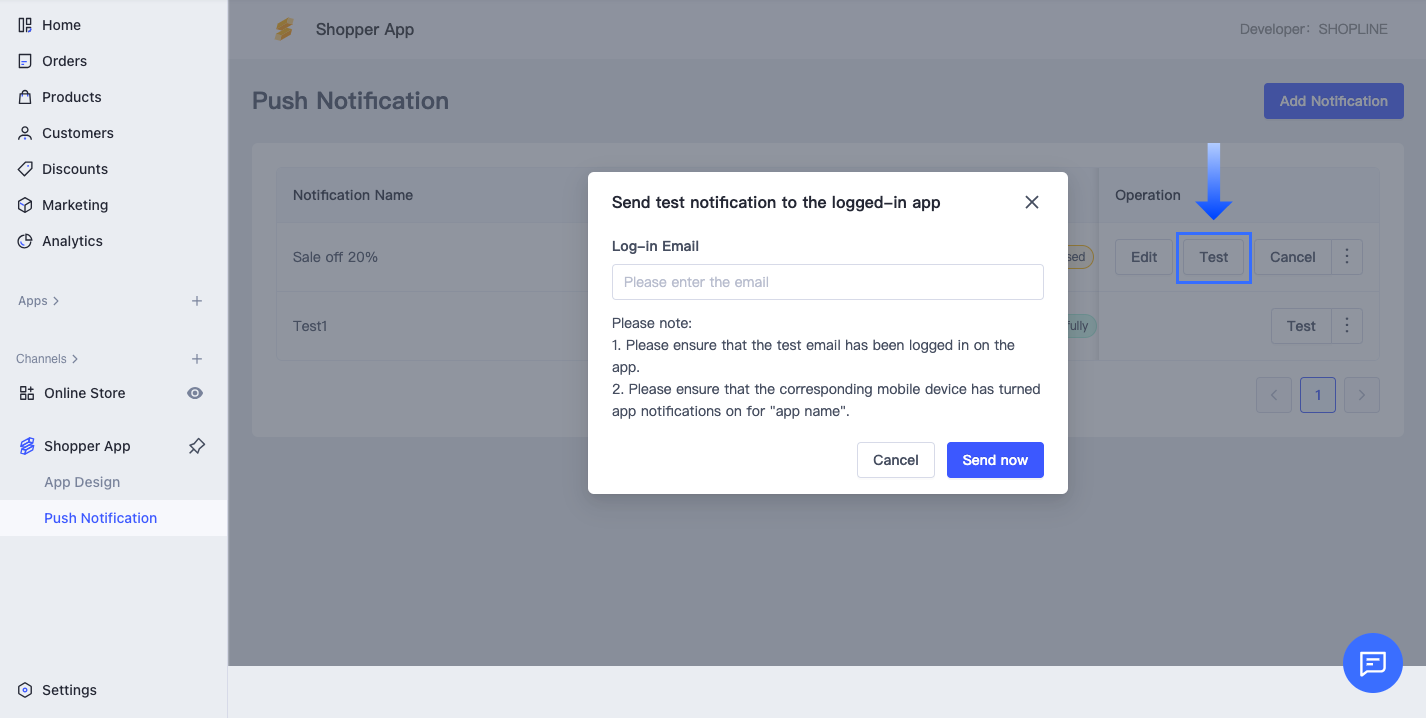Click the Log-in Email input field
Viewport: 1426px width, 718px height.
pyautogui.click(x=827, y=282)
